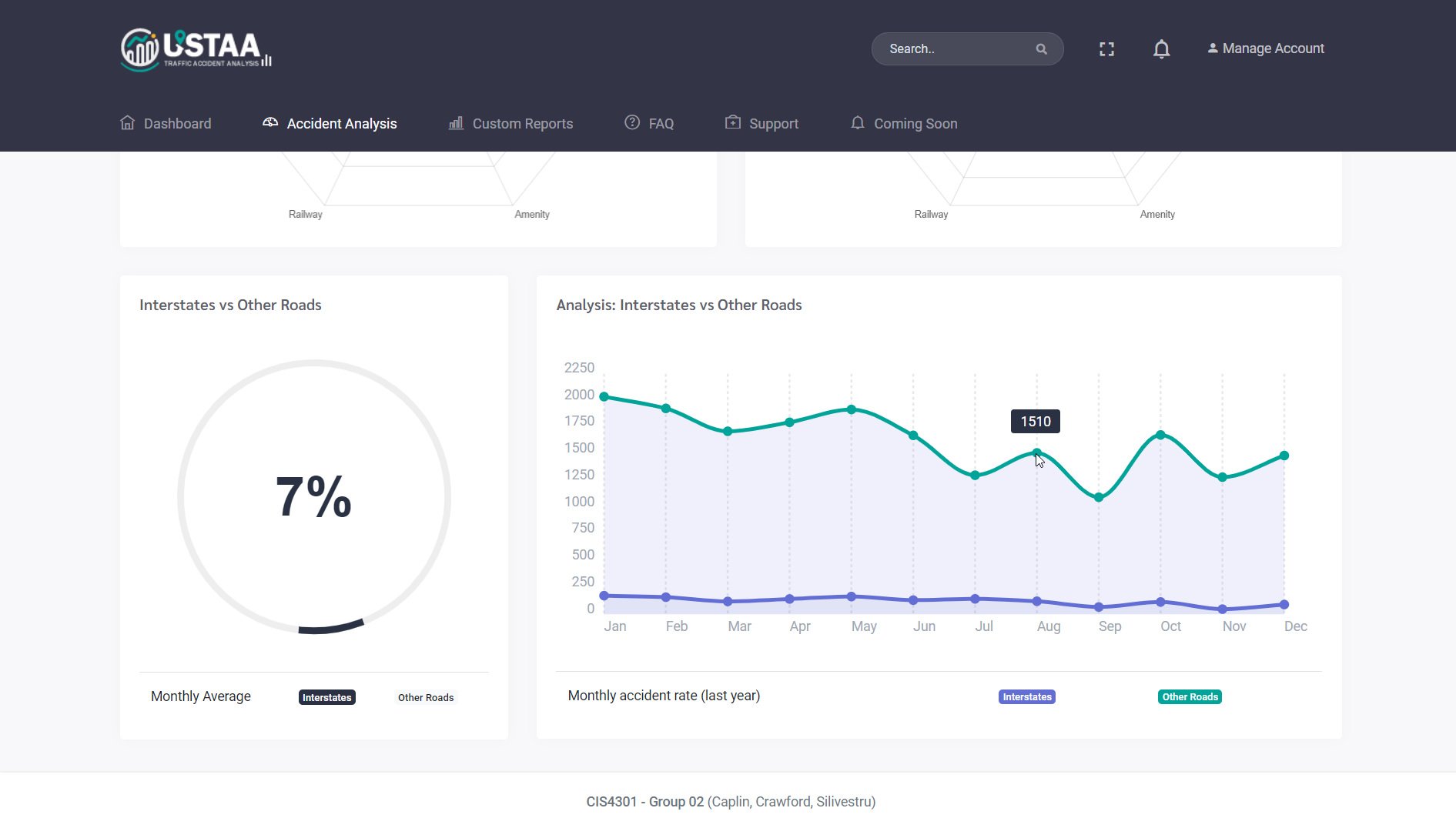
Task: Click the search magnifier icon
Action: point(1041,49)
